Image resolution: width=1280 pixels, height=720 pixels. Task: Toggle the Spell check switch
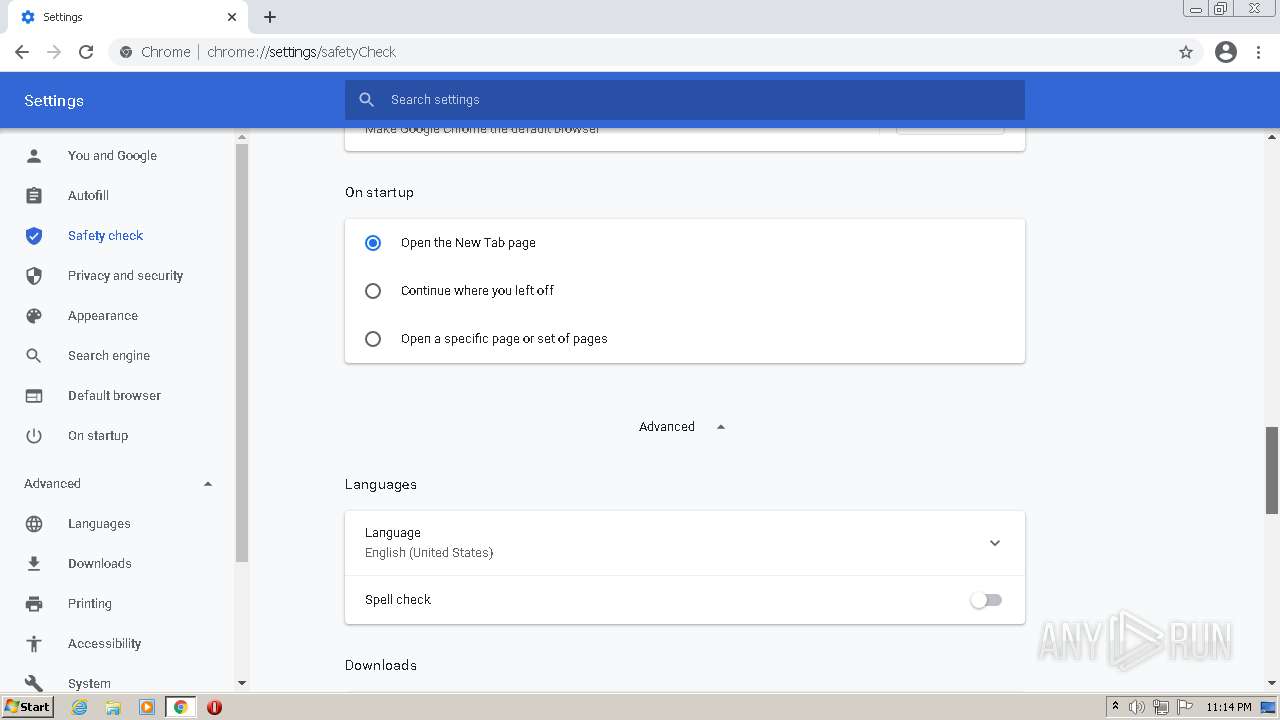(986, 600)
